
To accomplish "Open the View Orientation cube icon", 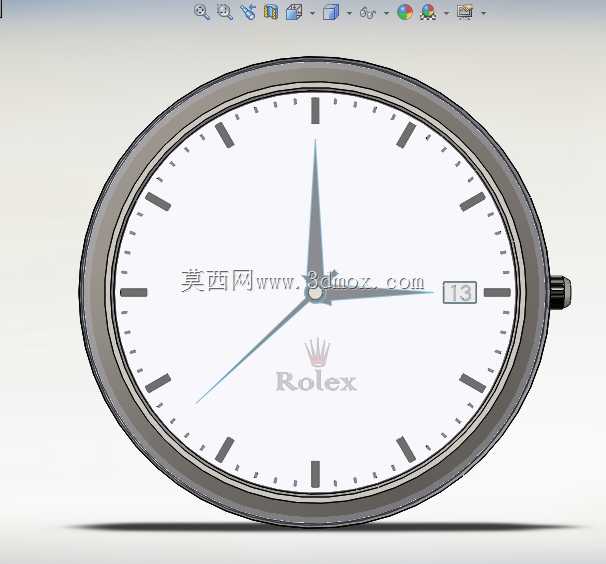I will [x=294, y=12].
